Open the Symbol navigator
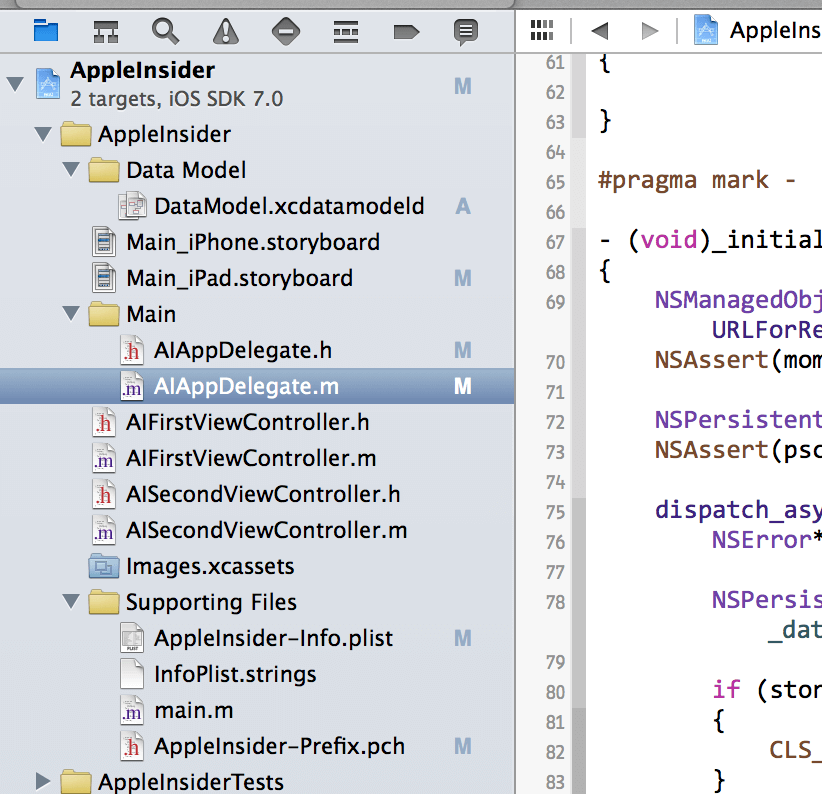 click(106, 31)
